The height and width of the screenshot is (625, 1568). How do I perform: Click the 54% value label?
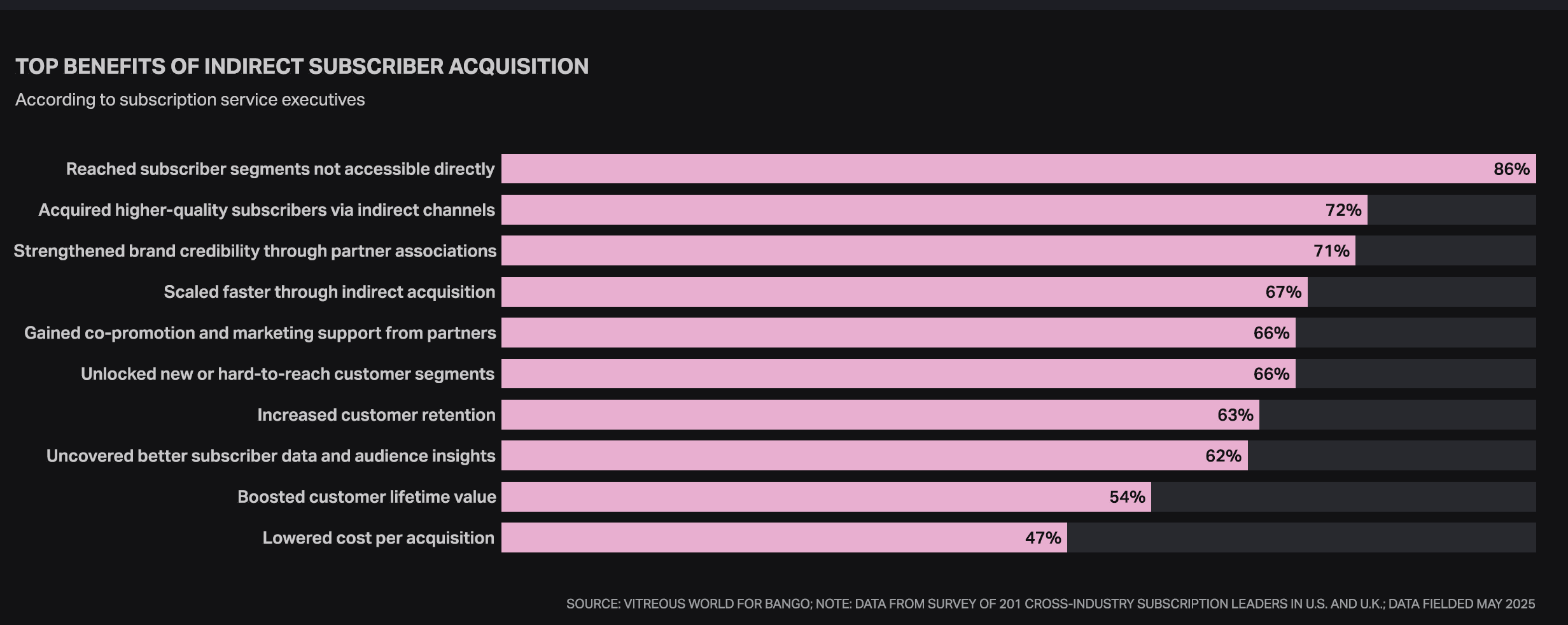coord(1127,497)
